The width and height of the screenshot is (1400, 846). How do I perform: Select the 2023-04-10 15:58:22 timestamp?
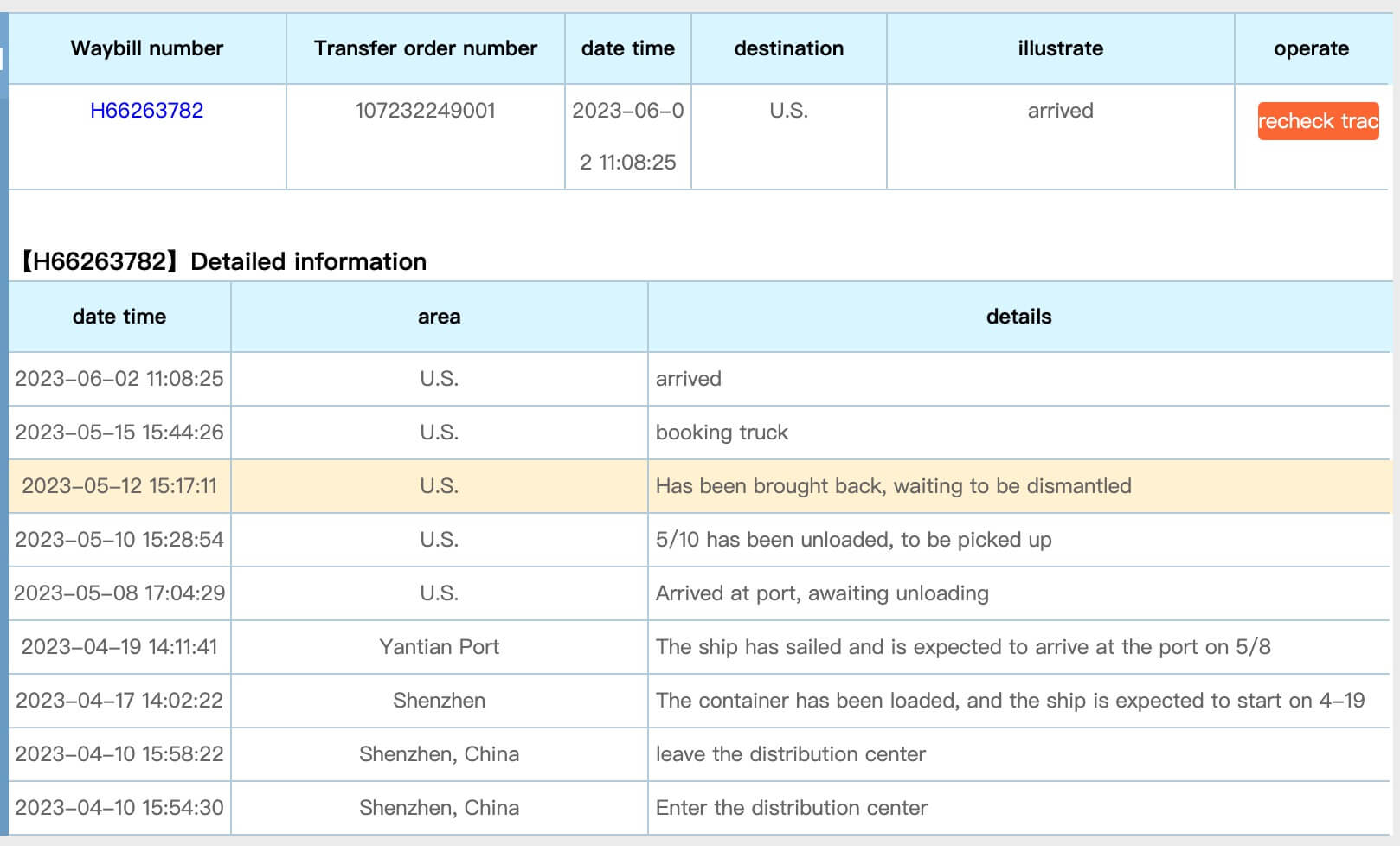coord(119,754)
